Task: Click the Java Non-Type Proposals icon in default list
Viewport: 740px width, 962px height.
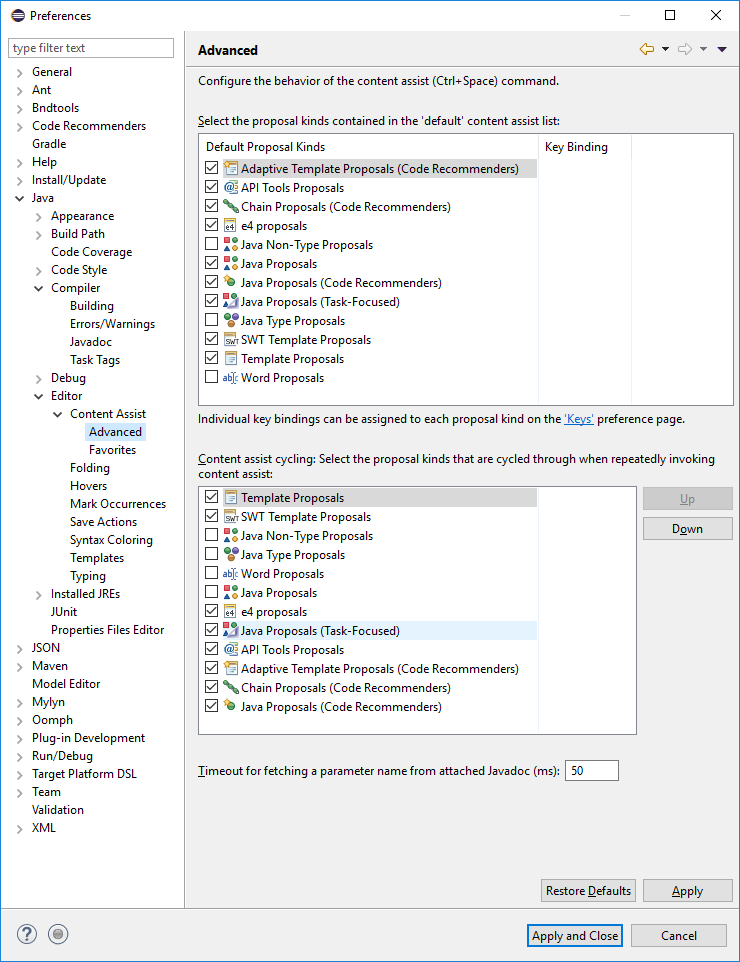Action: (x=230, y=244)
